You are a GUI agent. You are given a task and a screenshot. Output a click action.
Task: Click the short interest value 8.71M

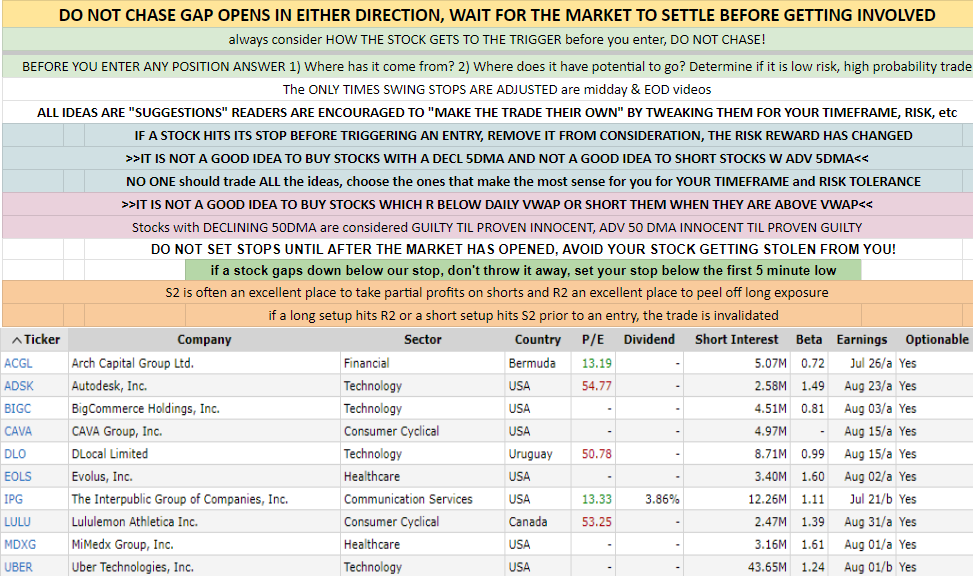771,454
